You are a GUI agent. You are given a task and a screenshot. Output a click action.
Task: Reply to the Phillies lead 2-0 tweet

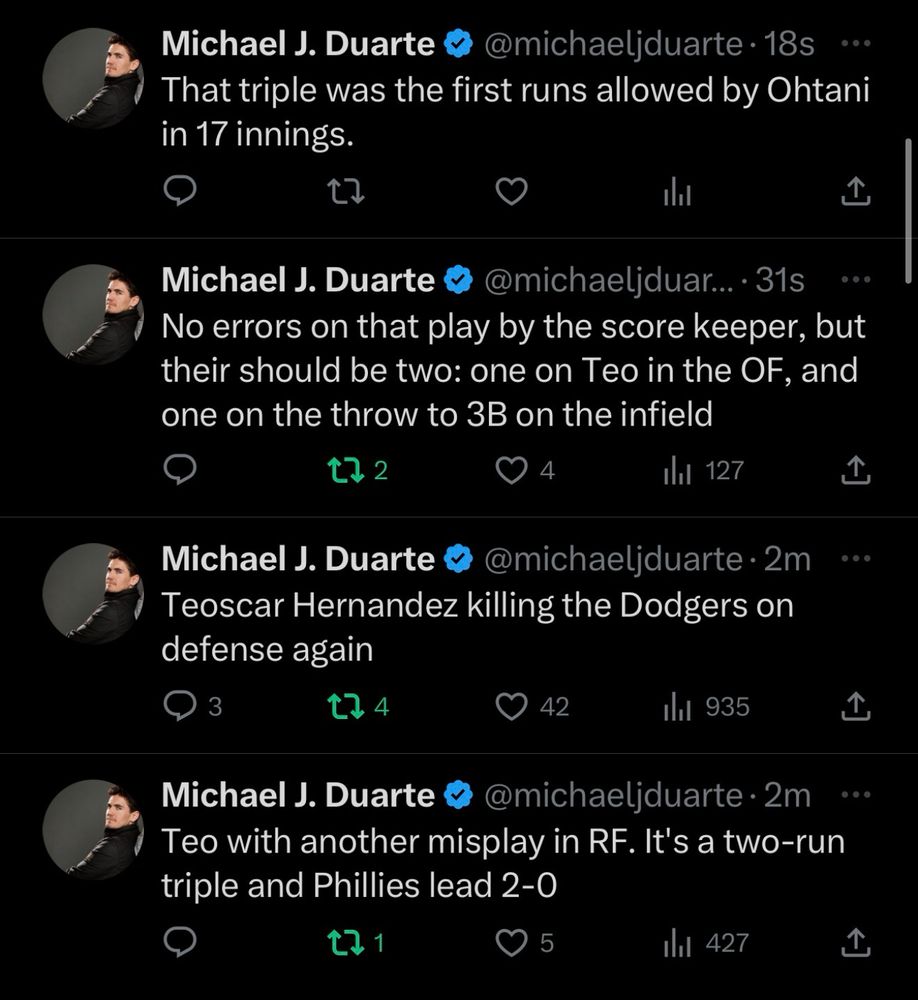[180, 942]
